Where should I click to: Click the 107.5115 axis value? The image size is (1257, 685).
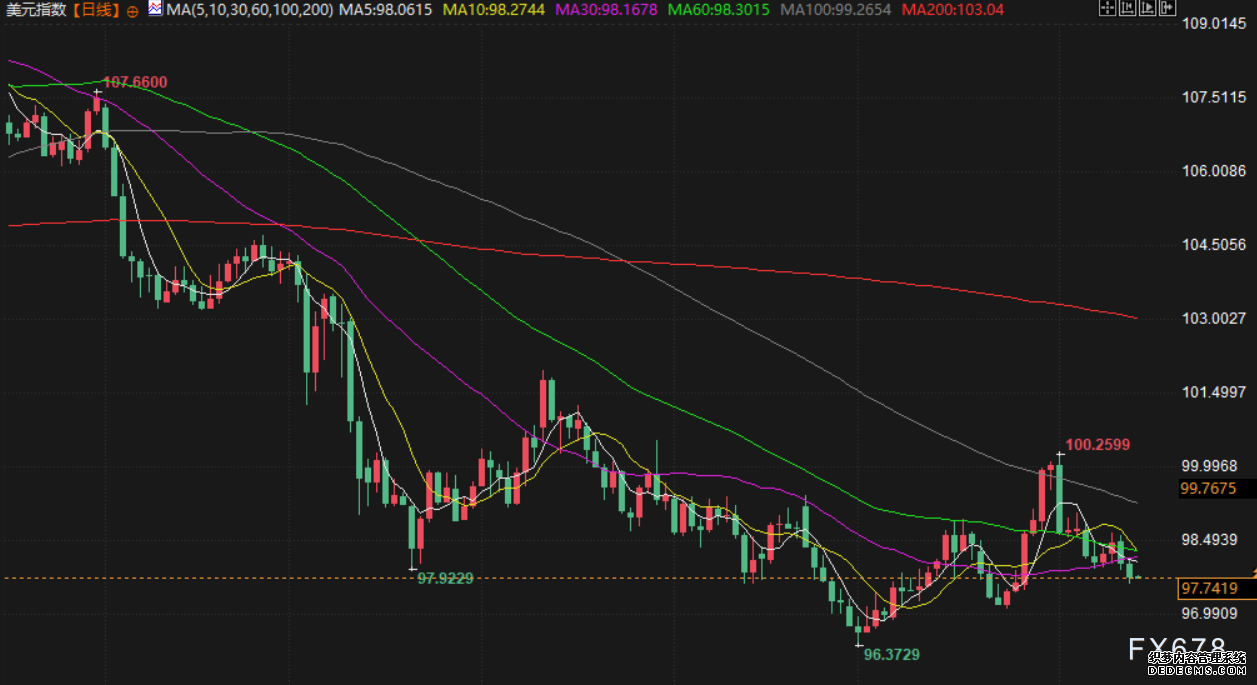1213,97
